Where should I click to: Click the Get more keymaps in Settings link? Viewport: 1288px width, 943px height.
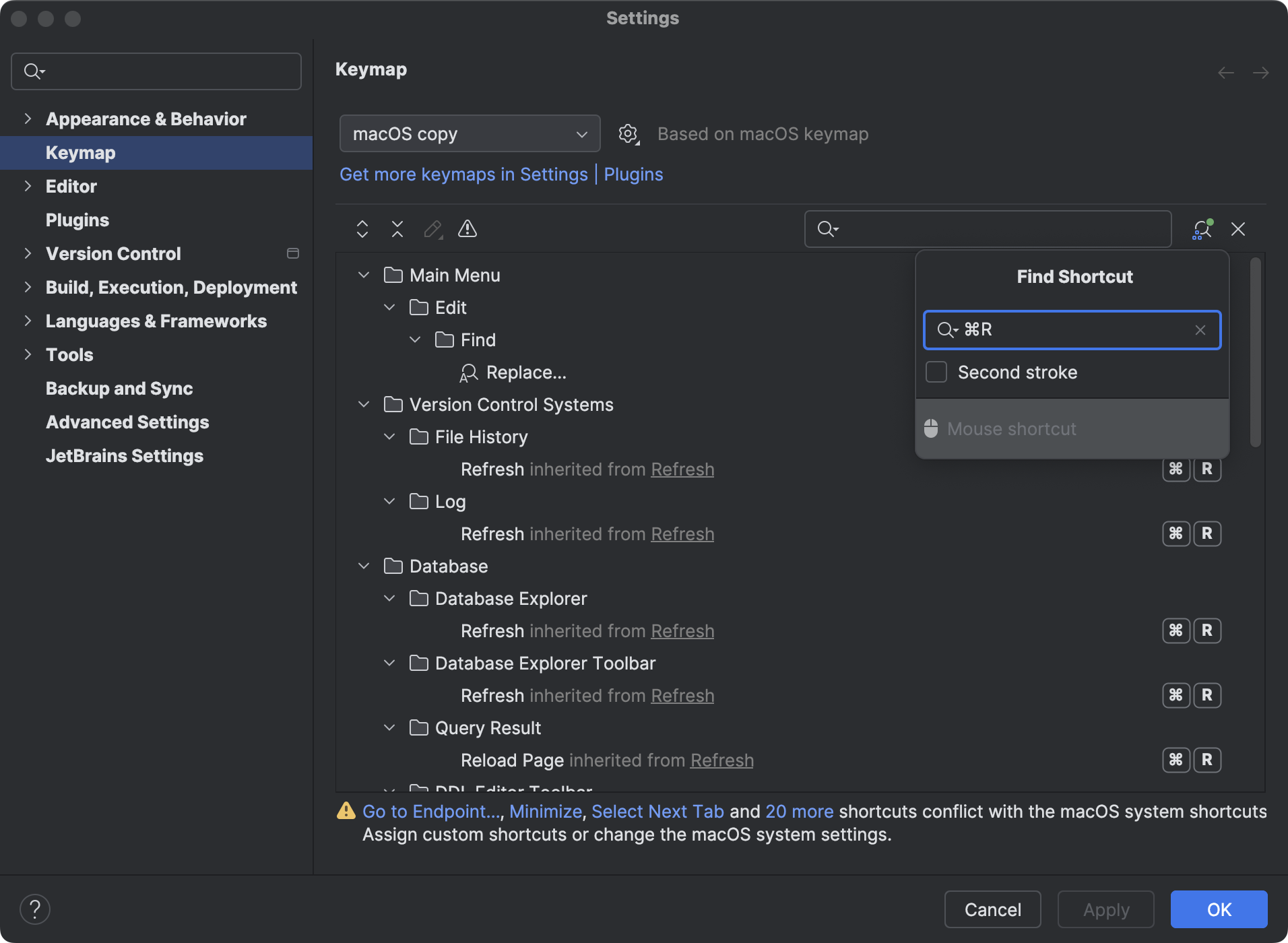[463, 174]
